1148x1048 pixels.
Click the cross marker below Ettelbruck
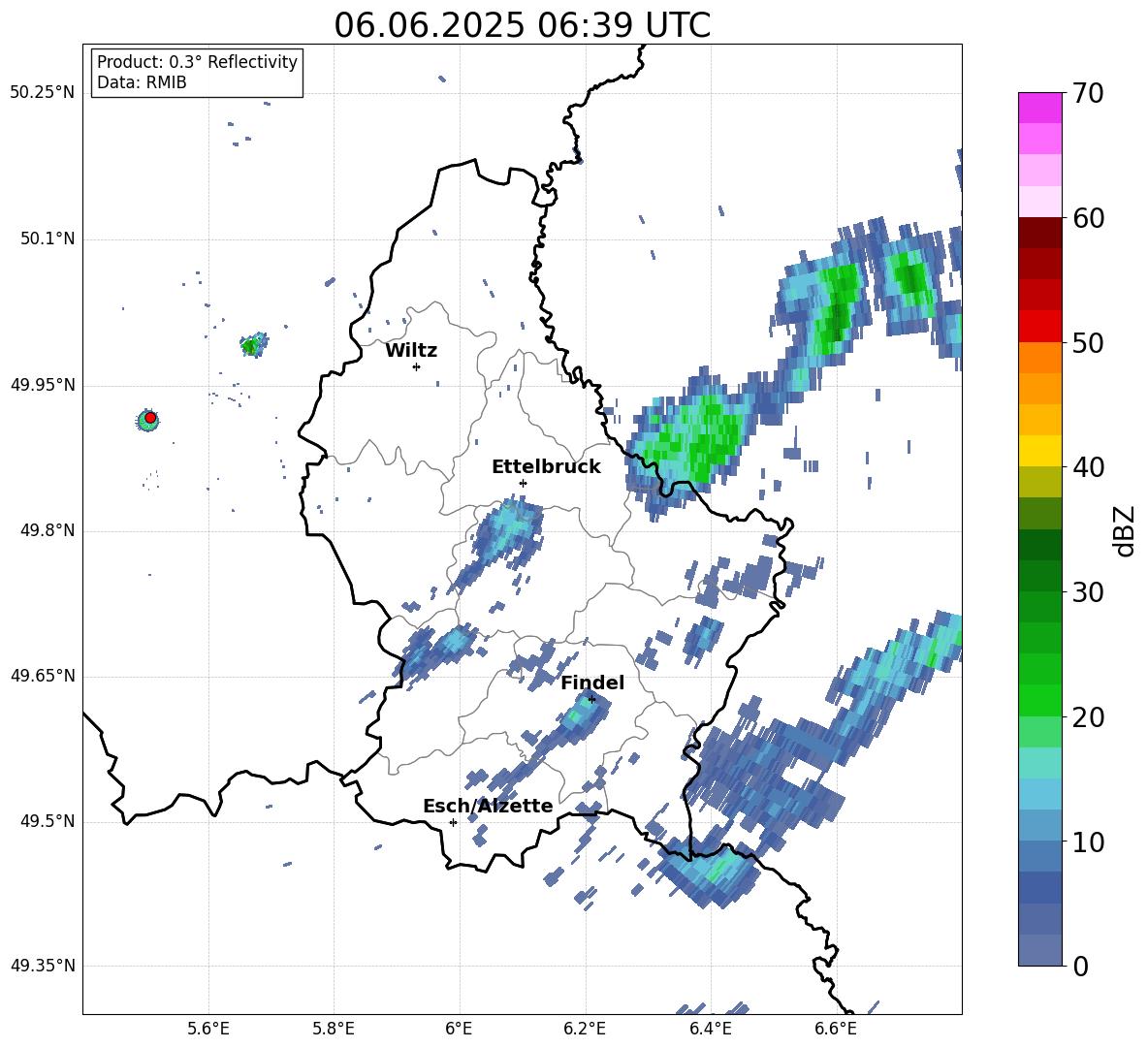click(523, 483)
